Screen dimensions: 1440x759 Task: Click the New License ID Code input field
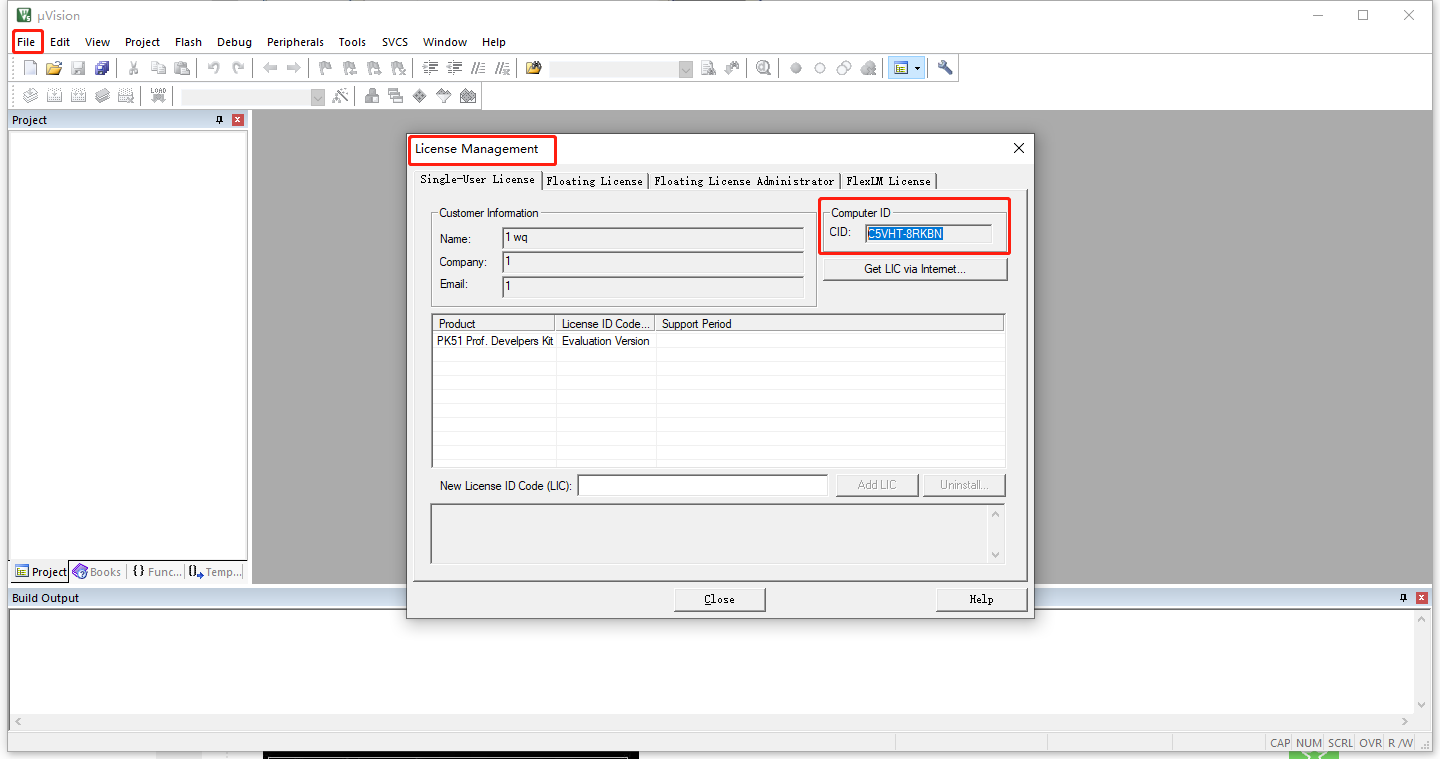click(x=703, y=485)
